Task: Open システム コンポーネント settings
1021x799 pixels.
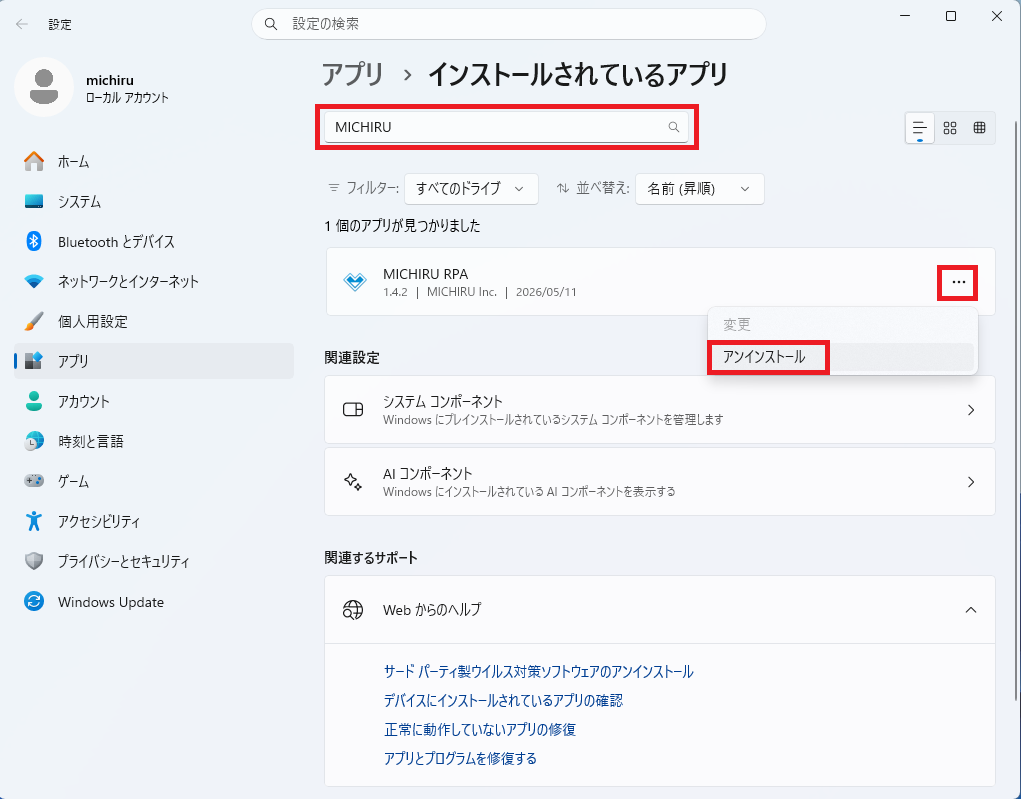Action: (x=660, y=410)
